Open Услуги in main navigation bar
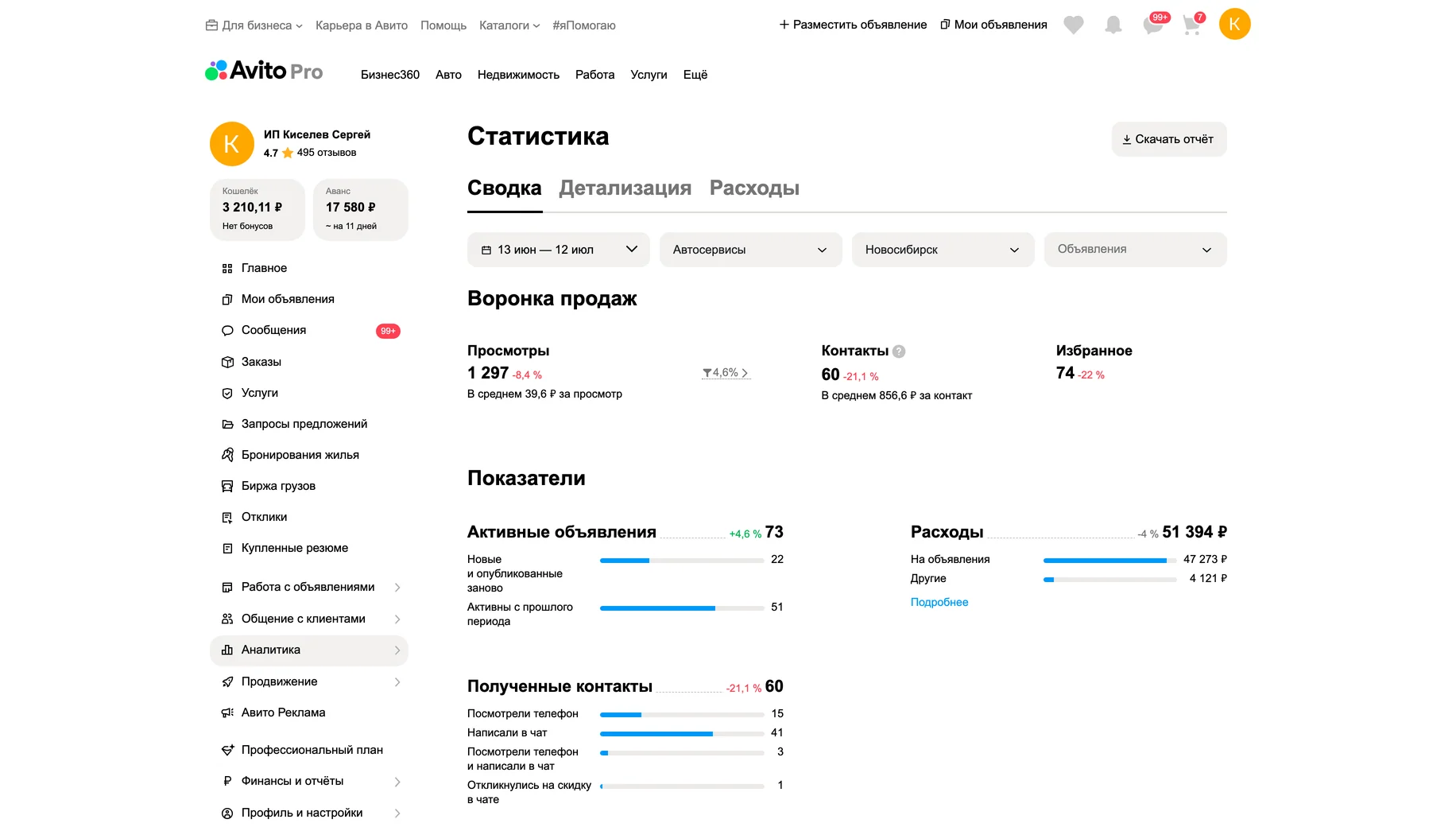The image size is (1456, 827). tap(649, 75)
